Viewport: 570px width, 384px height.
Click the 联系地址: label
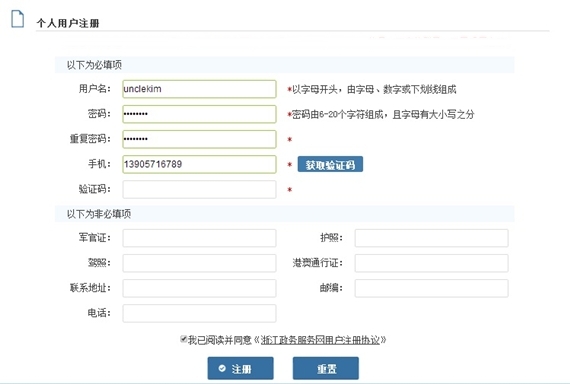coord(90,288)
